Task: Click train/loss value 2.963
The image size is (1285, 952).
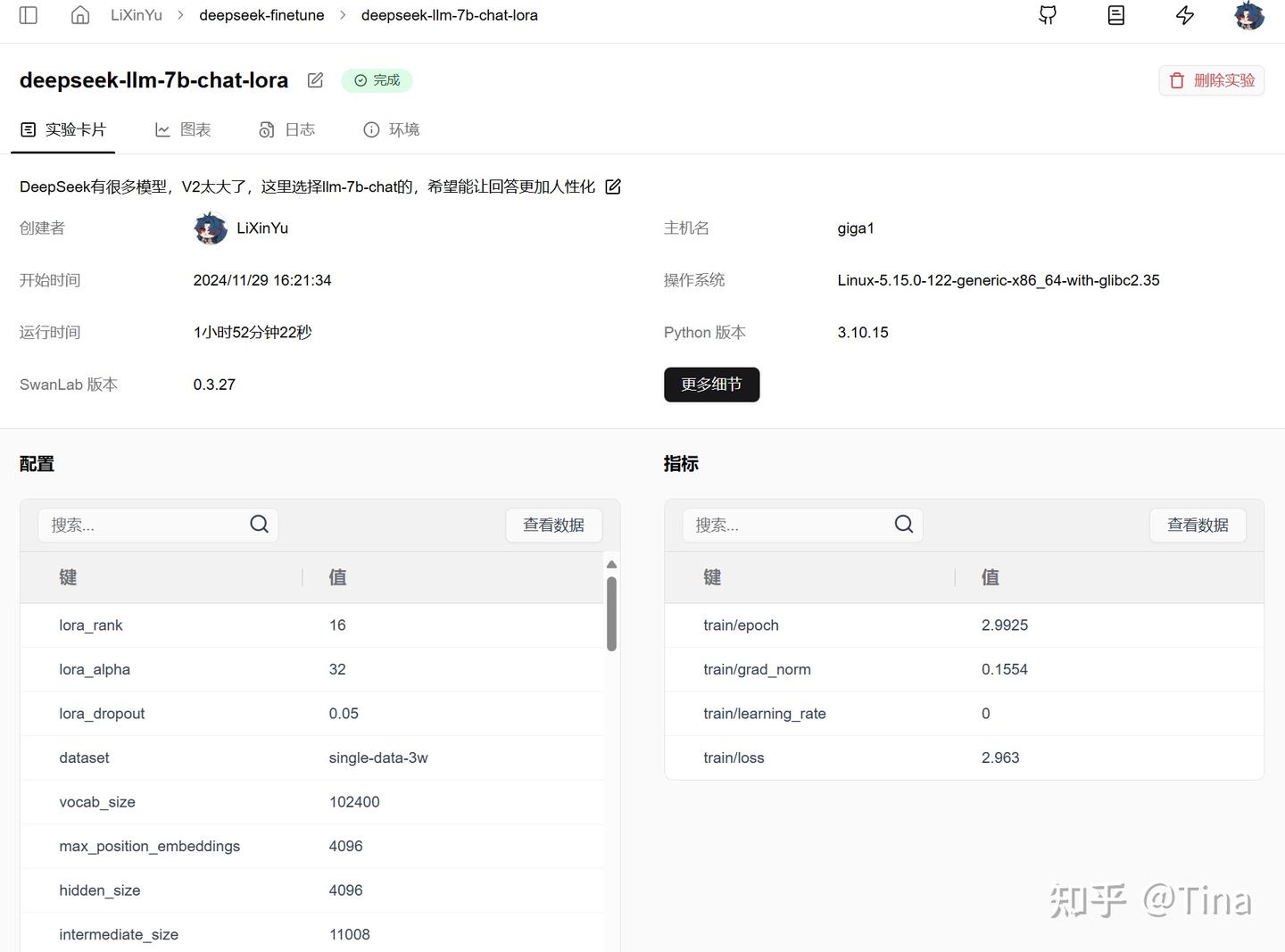Action: 1000,757
